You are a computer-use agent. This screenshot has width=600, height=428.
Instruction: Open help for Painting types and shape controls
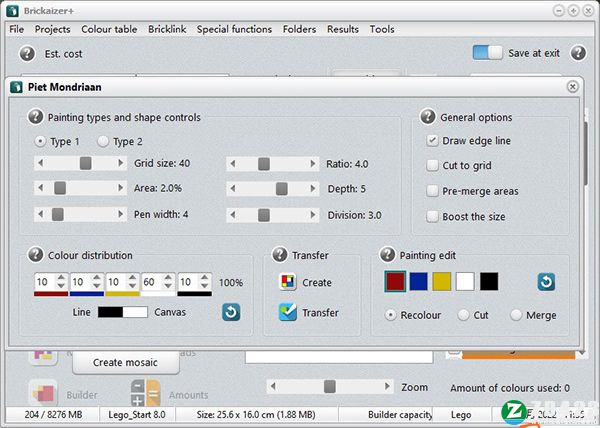(x=36, y=117)
